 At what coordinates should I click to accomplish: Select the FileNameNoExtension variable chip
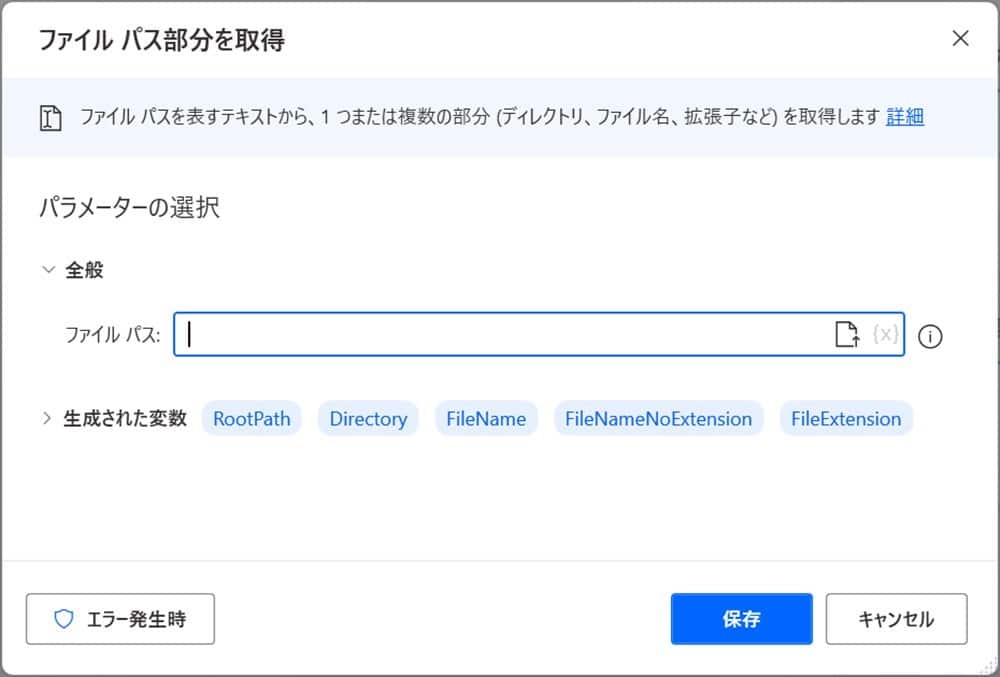pos(658,419)
